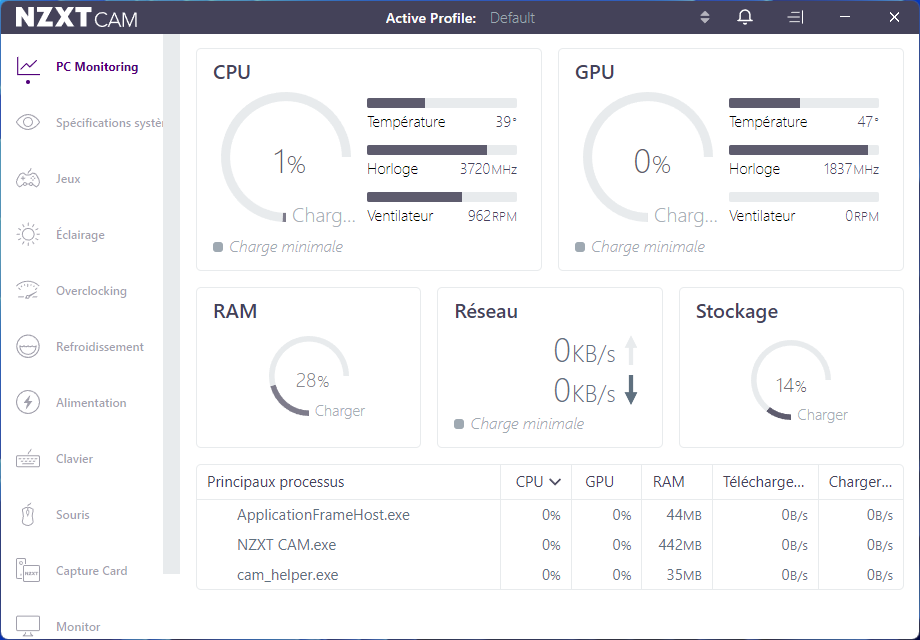Screen dimensions: 920x640
Task: Select the Overclocking gauge icon
Action: click(x=28, y=291)
